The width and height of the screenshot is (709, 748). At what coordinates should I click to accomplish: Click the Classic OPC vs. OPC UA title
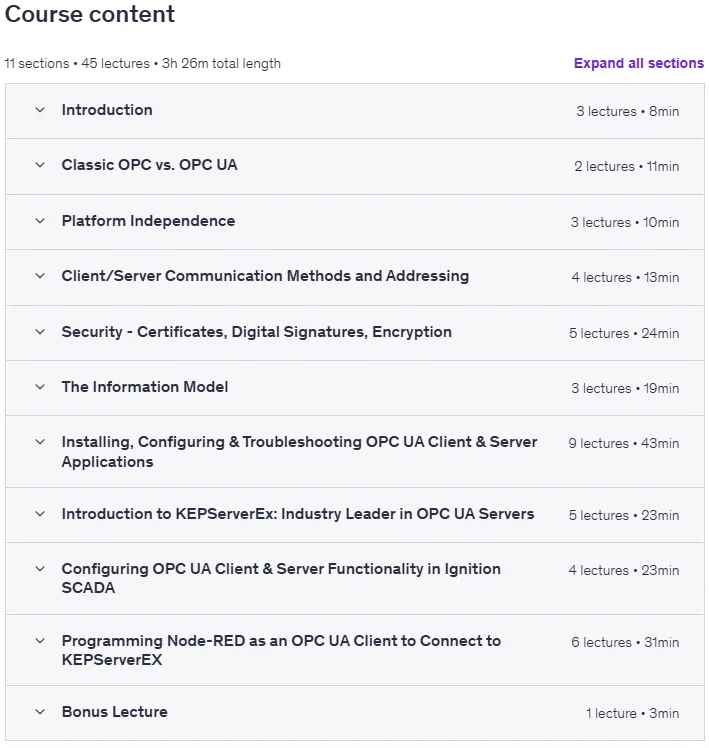coord(149,165)
